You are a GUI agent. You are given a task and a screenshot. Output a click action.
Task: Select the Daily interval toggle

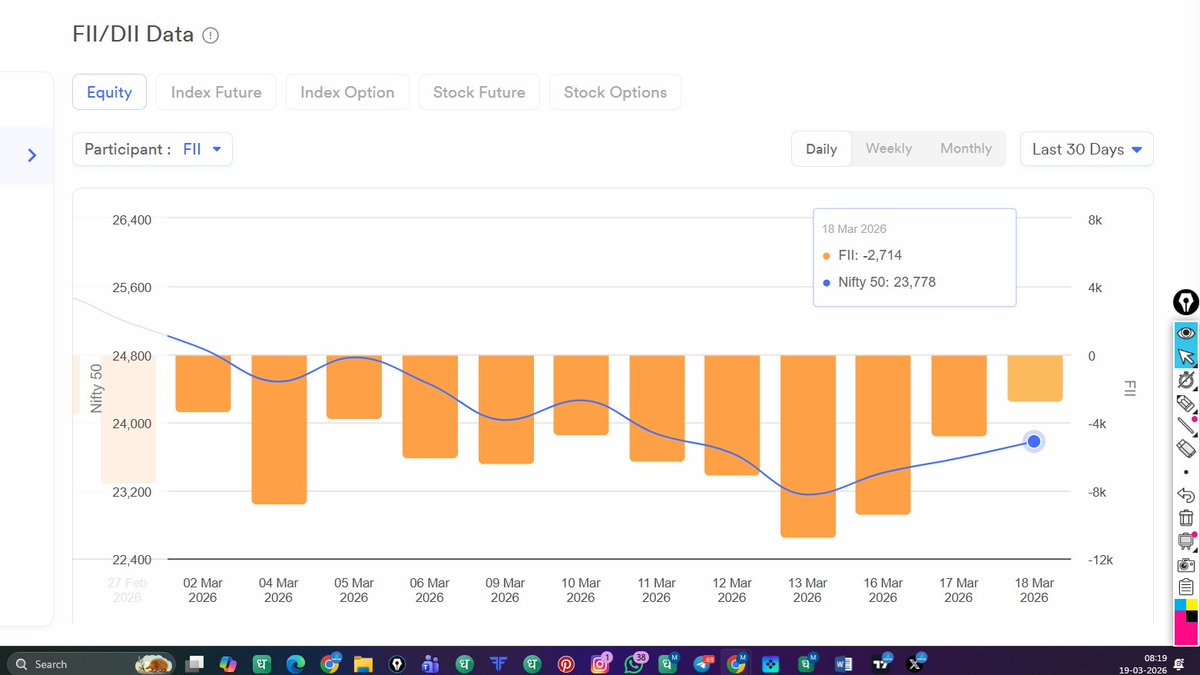click(821, 149)
